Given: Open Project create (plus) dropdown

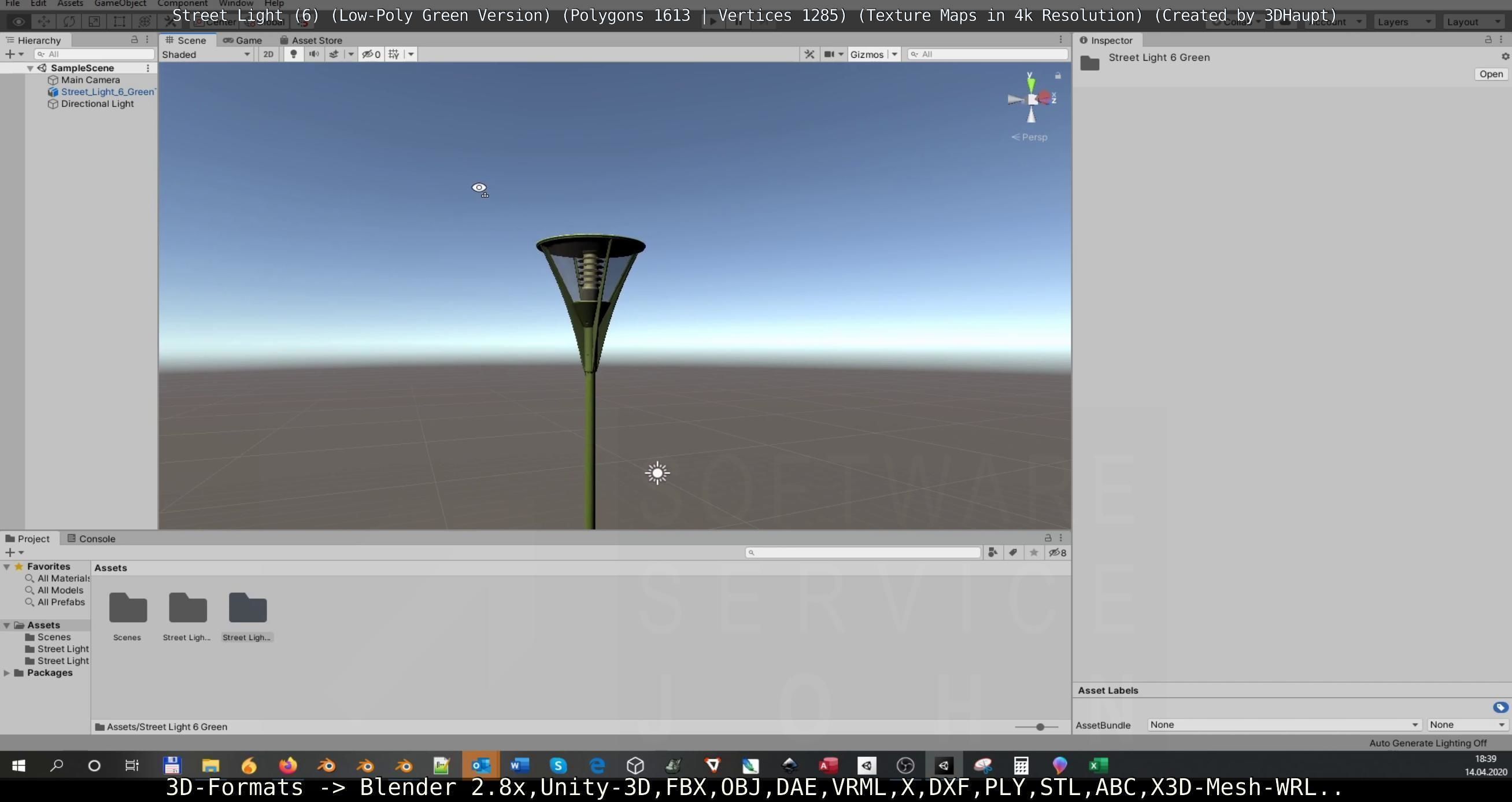Looking at the screenshot, I should pyautogui.click(x=13, y=552).
